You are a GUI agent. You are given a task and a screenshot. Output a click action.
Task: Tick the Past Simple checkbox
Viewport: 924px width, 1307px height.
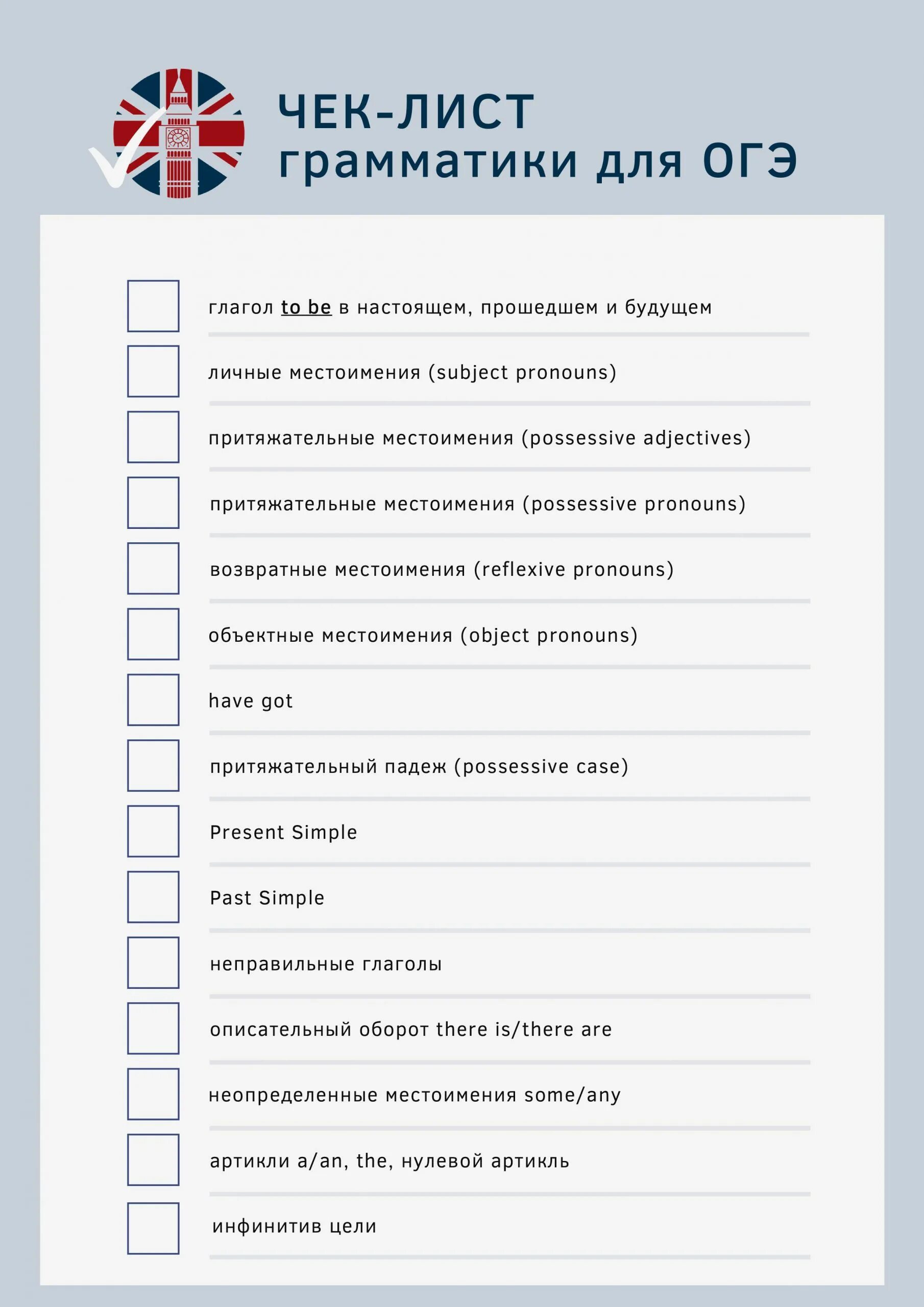(153, 897)
